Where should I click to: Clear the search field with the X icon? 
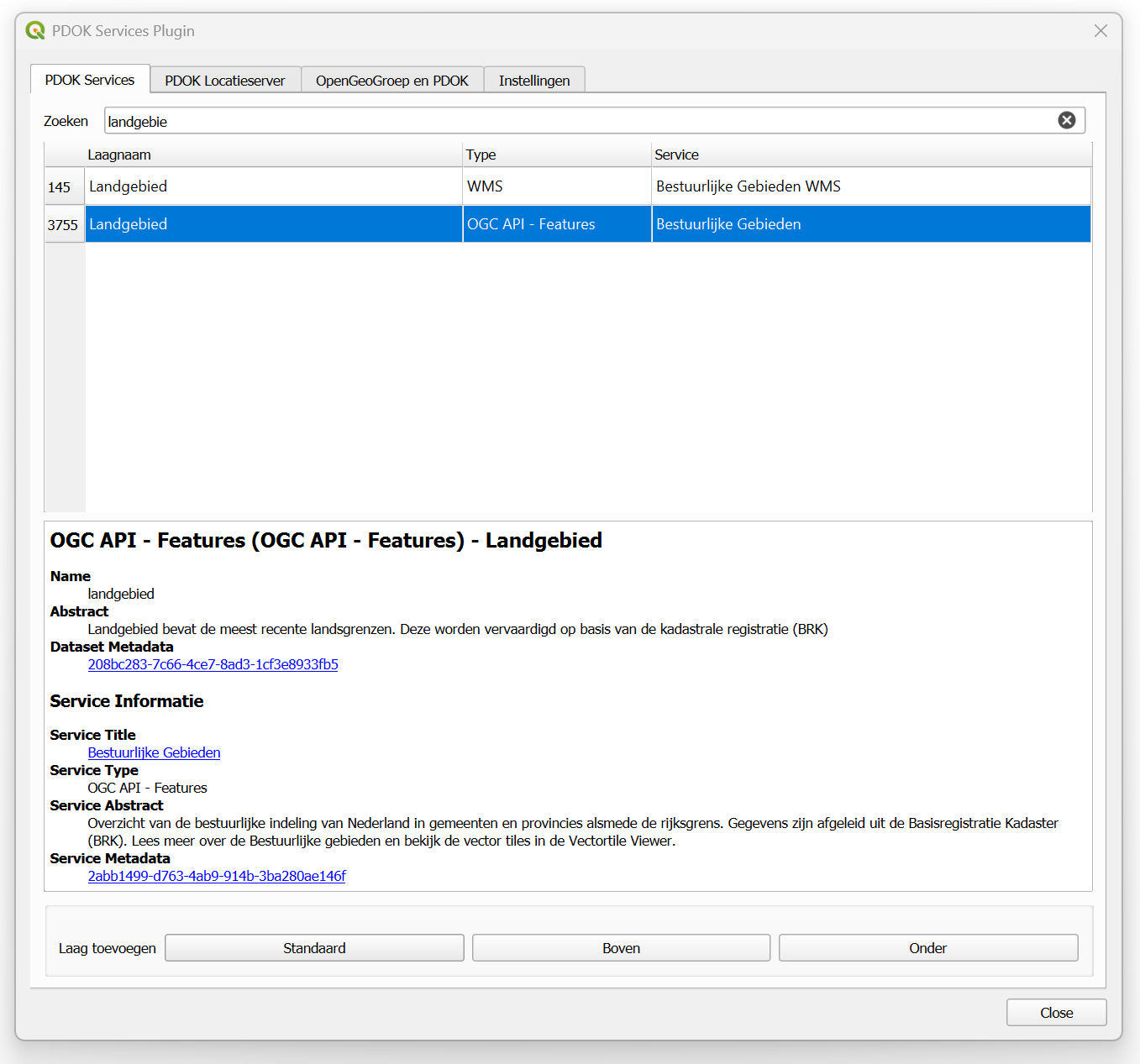click(1066, 120)
